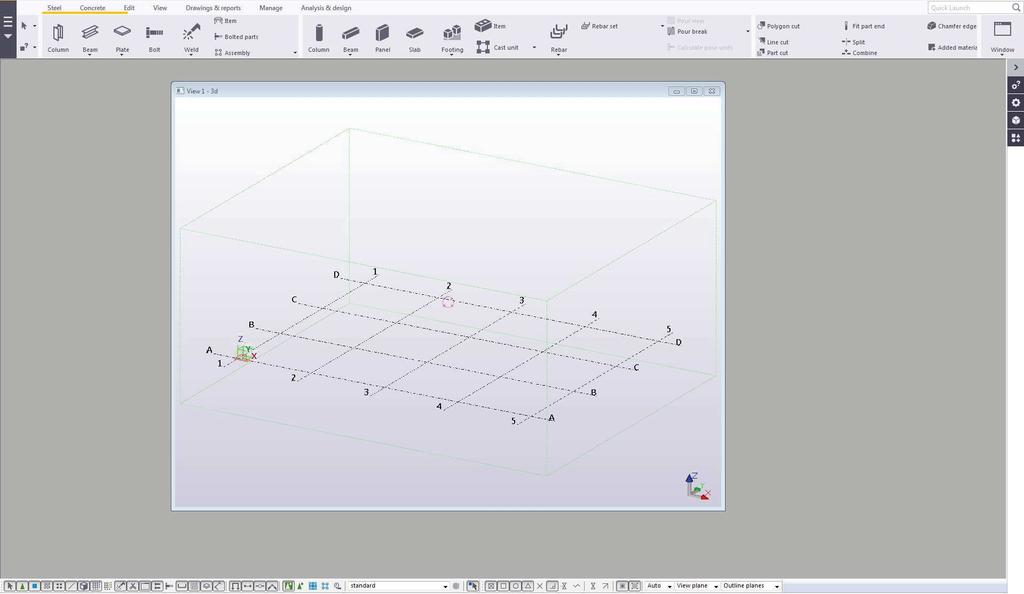The height and width of the screenshot is (594, 1024).
Task: Click the inquire object question icon
Action: tap(24, 47)
